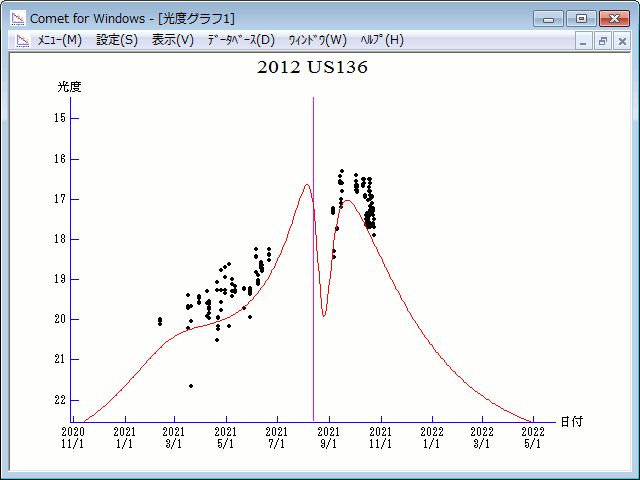Select the isolated outlier data point below magnitude 21
The width and height of the screenshot is (640, 480).
click(191, 386)
